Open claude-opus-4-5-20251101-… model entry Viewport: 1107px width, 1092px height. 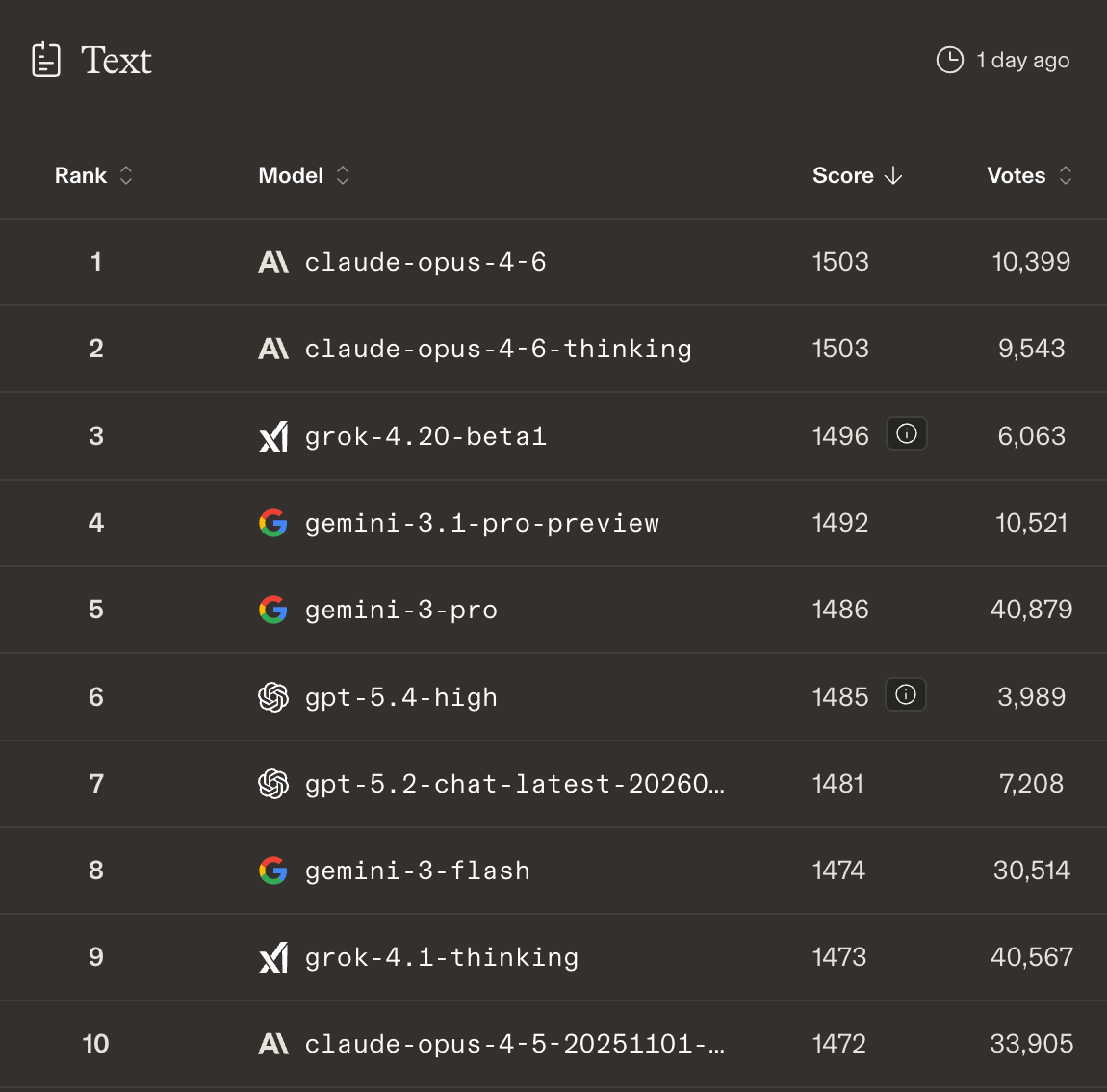point(515,1044)
